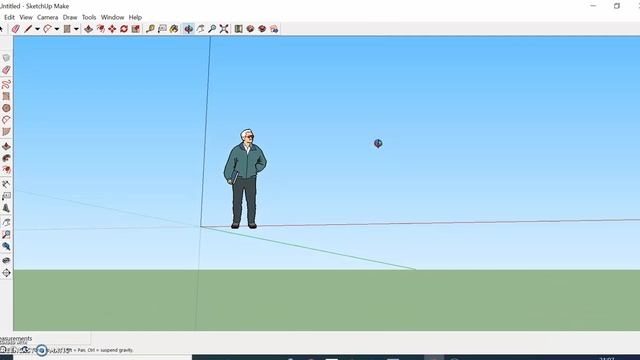The image size is (640, 360).
Task: Select the Look Around eye tool
Action: coord(6,260)
